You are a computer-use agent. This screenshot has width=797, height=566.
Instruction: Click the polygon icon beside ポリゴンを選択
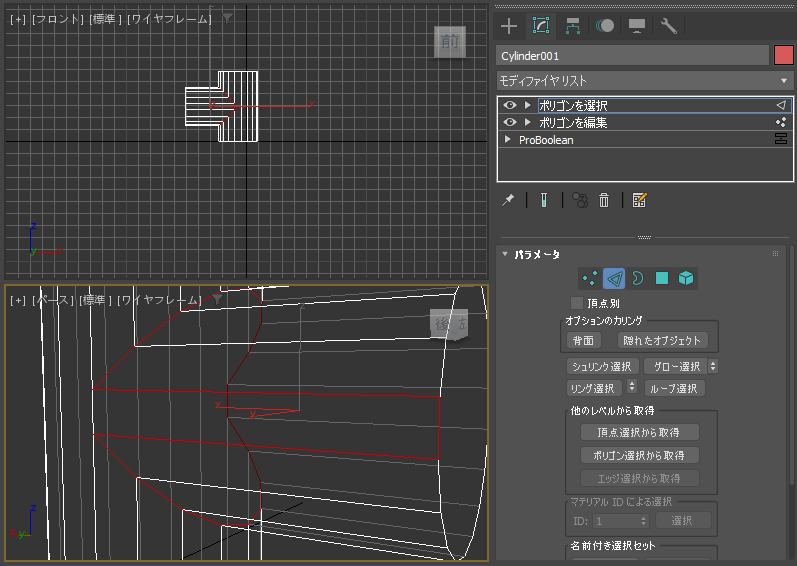(x=781, y=105)
